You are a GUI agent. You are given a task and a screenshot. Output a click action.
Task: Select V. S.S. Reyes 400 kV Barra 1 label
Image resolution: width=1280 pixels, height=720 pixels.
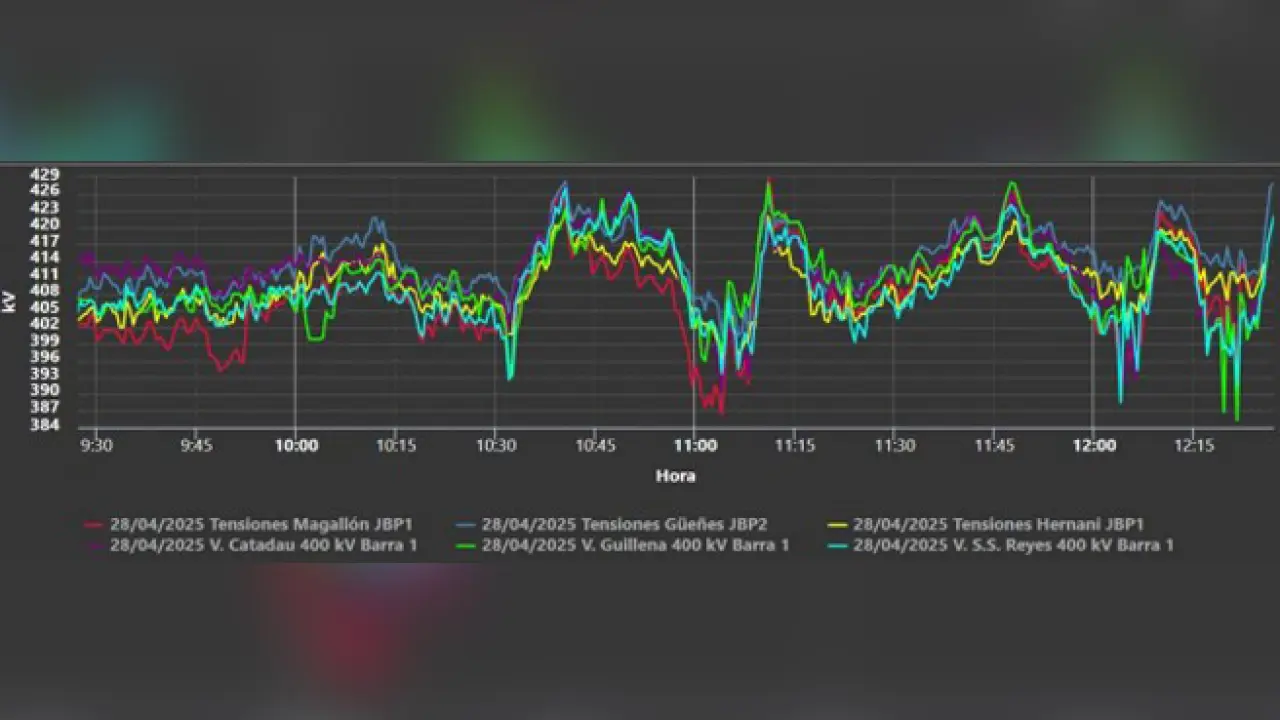click(1013, 545)
